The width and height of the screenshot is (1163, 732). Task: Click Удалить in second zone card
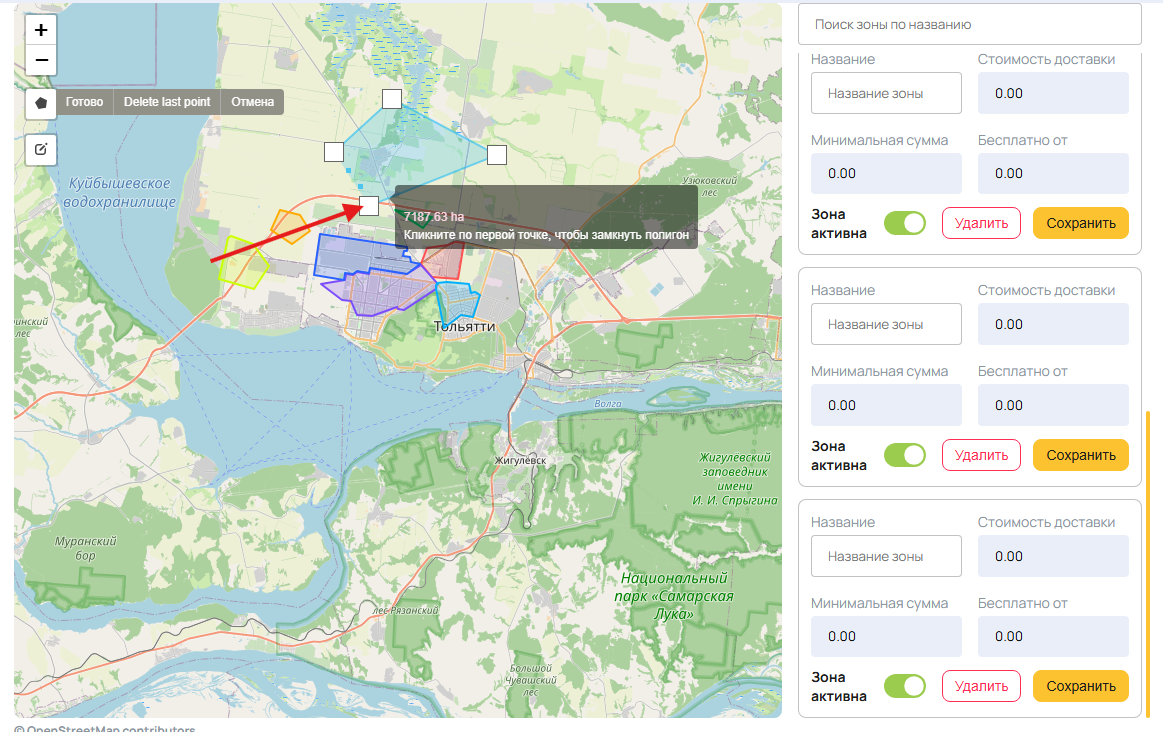click(981, 455)
